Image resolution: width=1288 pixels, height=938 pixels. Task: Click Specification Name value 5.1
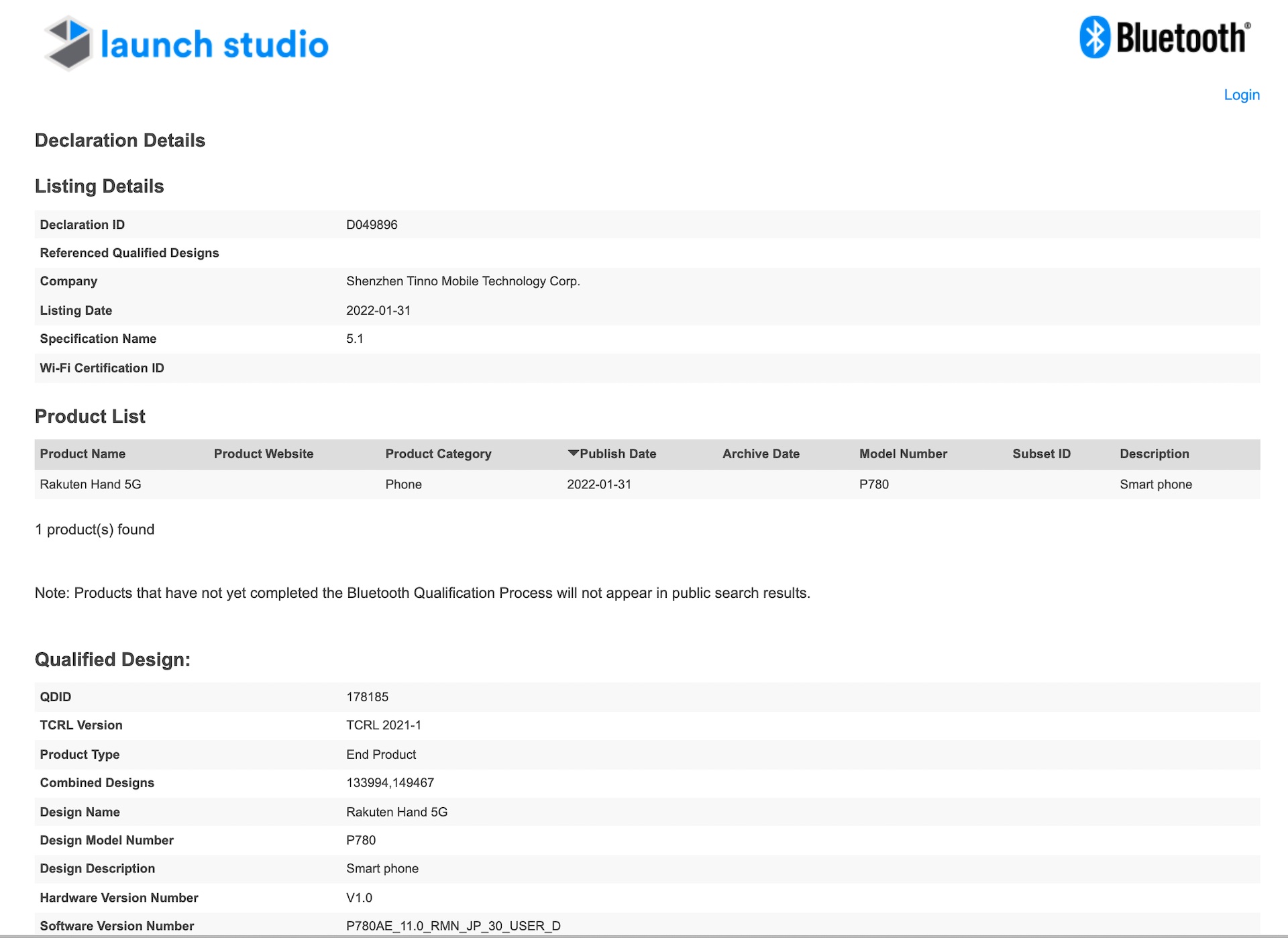[355, 339]
